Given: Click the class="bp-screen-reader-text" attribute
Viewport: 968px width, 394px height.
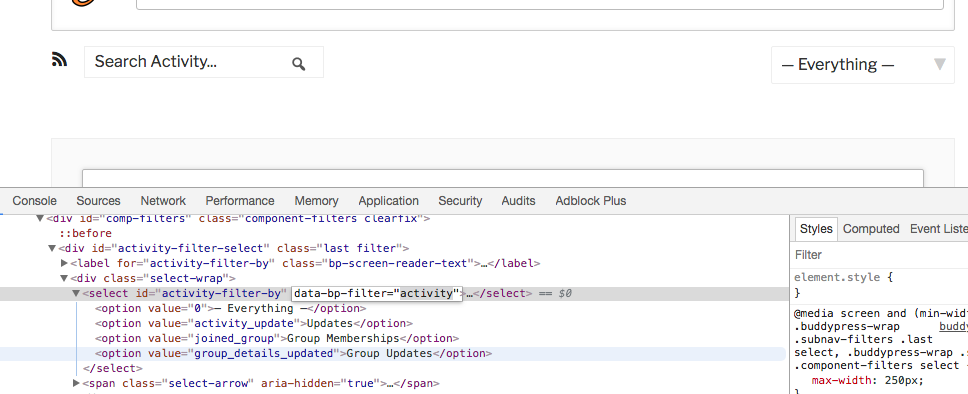Looking at the screenshot, I should click(378, 263).
